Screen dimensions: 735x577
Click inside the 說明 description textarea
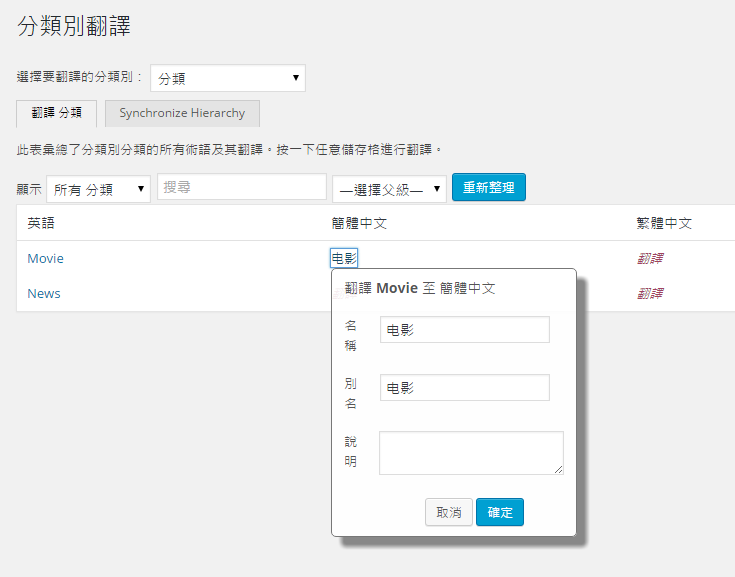click(470, 452)
